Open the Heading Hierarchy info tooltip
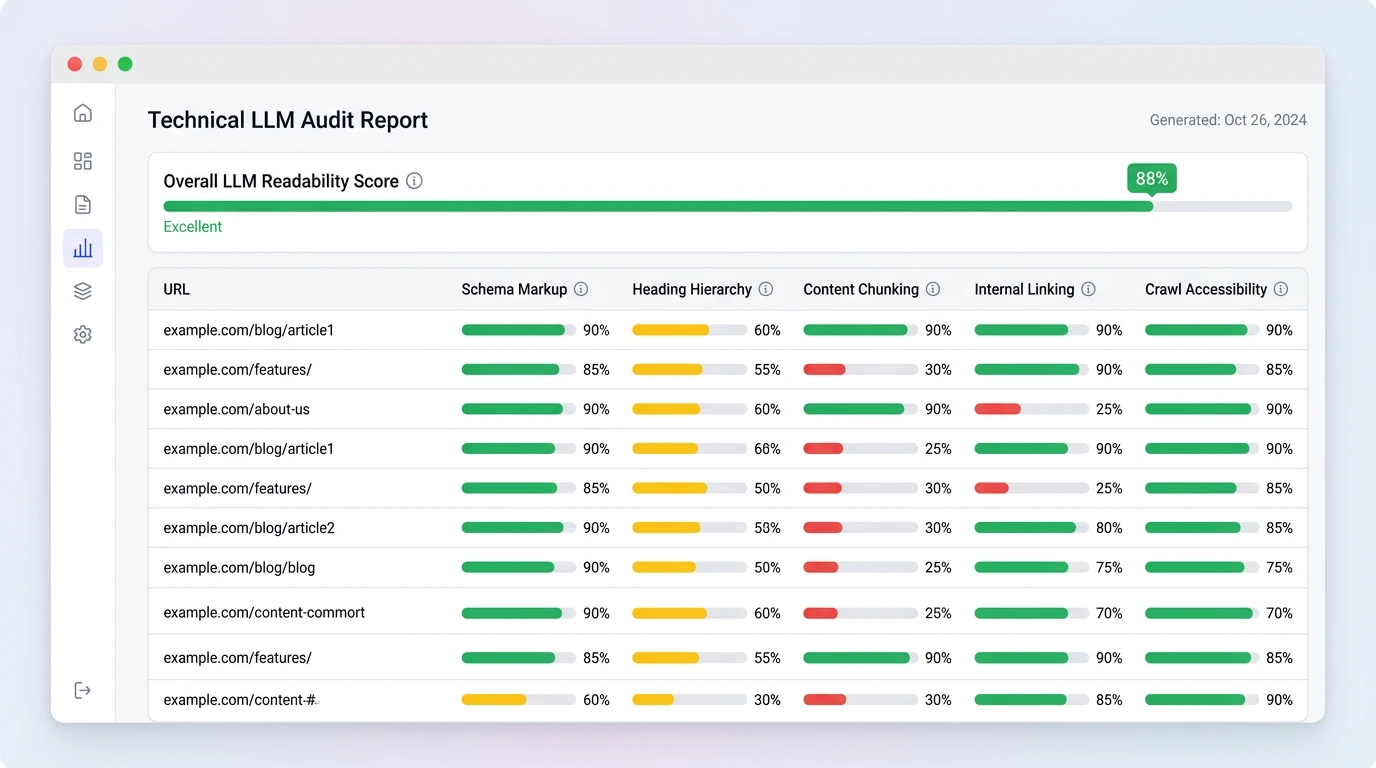Screen dimensions: 1376x768 point(766,288)
